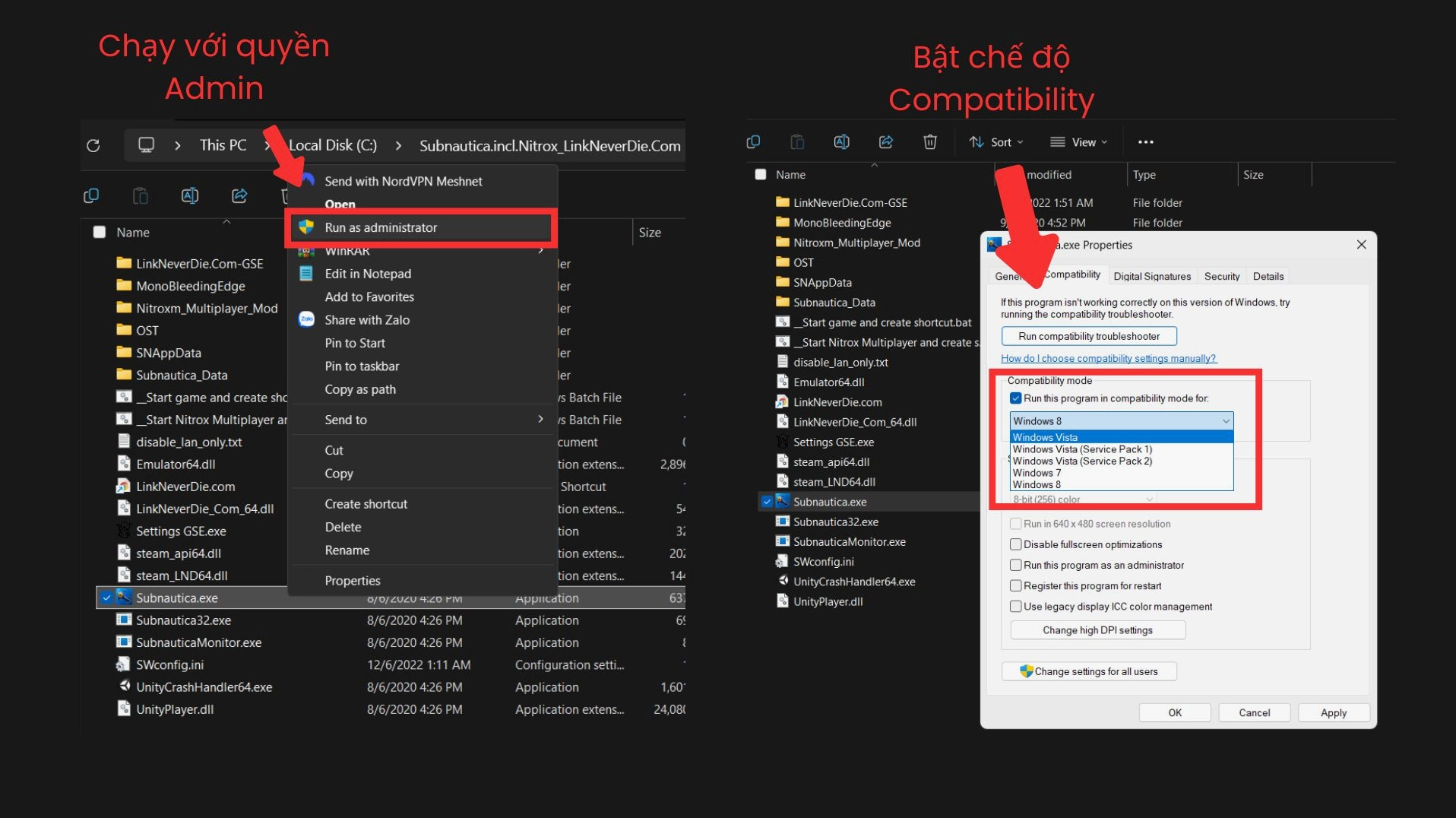Click the Paste icon in right toolbar
Screen dimensions: 1456x818
tap(797, 142)
